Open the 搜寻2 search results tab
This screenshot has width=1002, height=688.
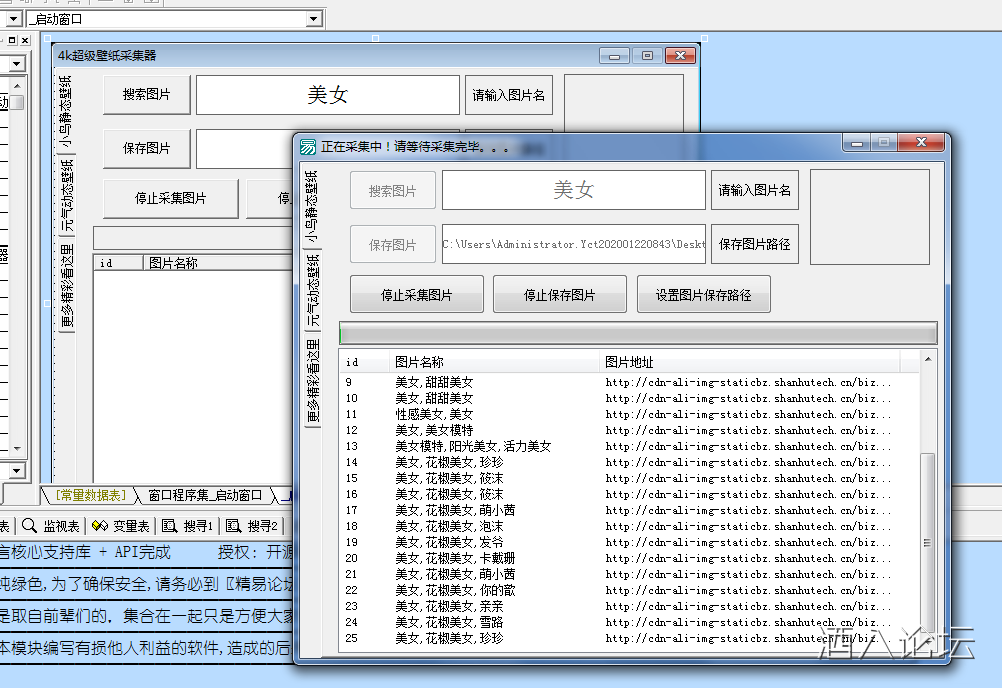(x=253, y=526)
